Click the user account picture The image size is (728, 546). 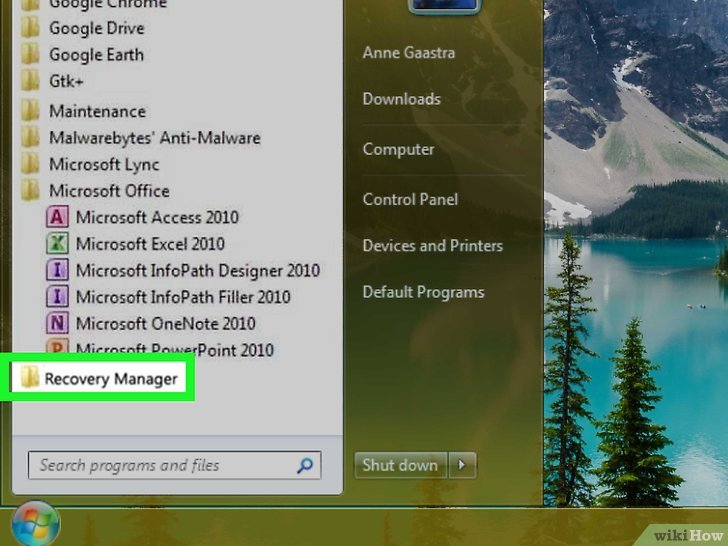(x=445, y=5)
